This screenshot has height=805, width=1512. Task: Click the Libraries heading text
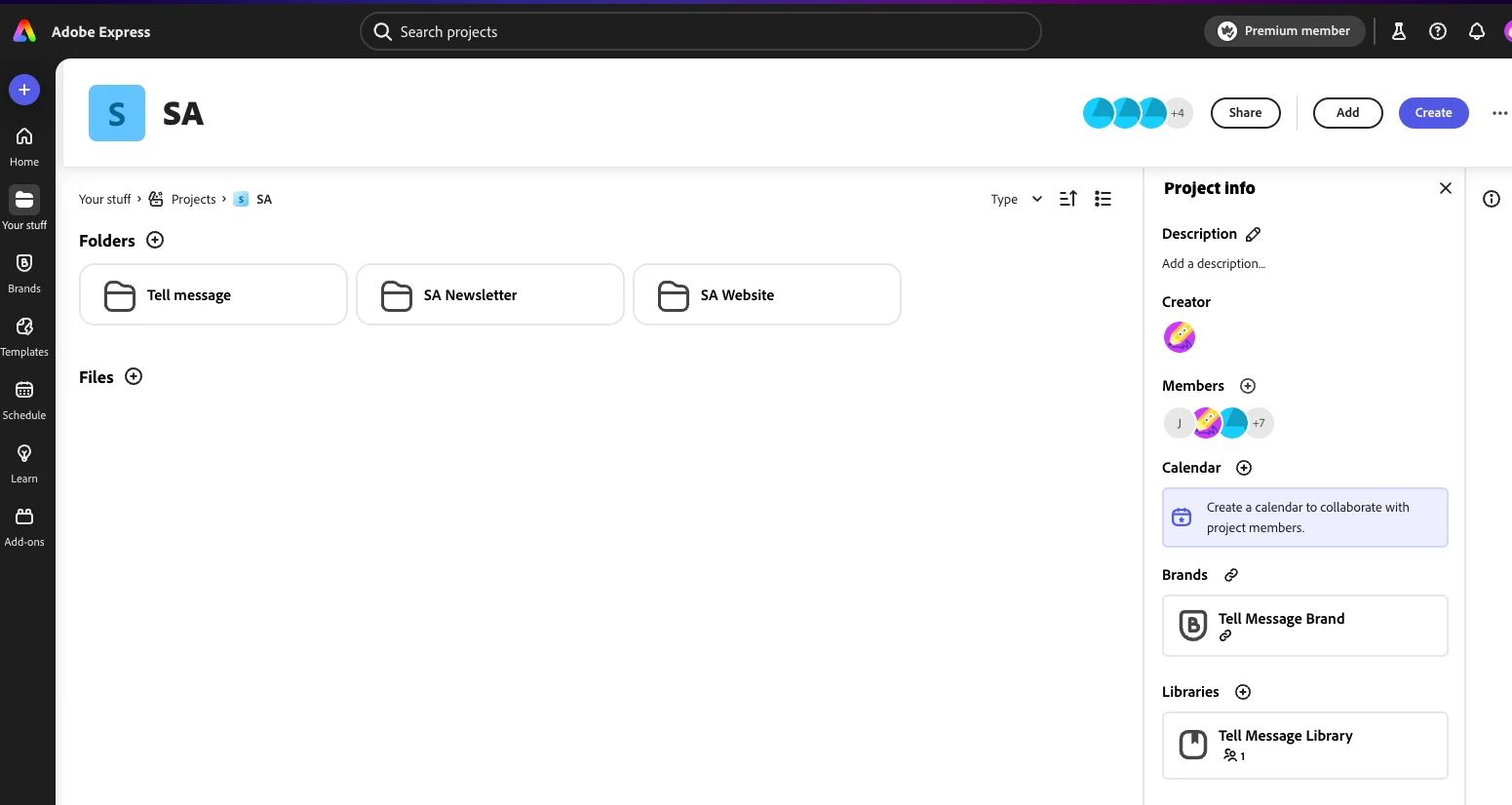pos(1190,692)
